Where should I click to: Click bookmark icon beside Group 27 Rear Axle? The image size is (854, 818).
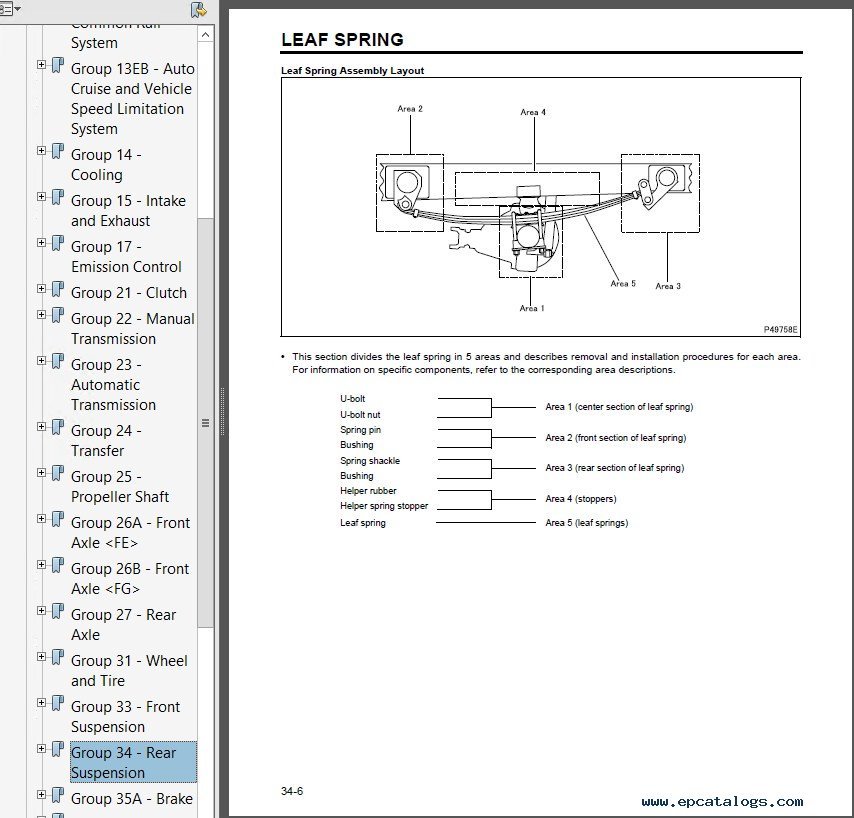tap(58, 612)
